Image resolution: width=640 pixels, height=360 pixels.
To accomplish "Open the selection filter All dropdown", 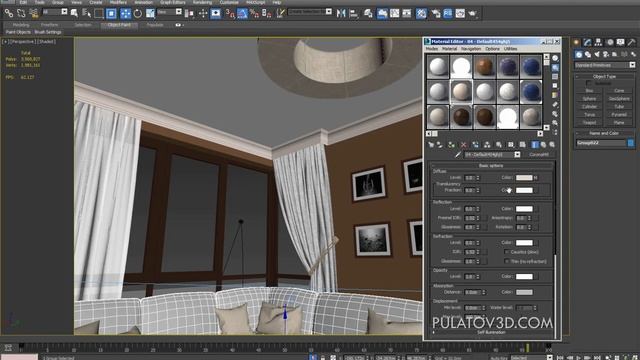I will pos(55,12).
